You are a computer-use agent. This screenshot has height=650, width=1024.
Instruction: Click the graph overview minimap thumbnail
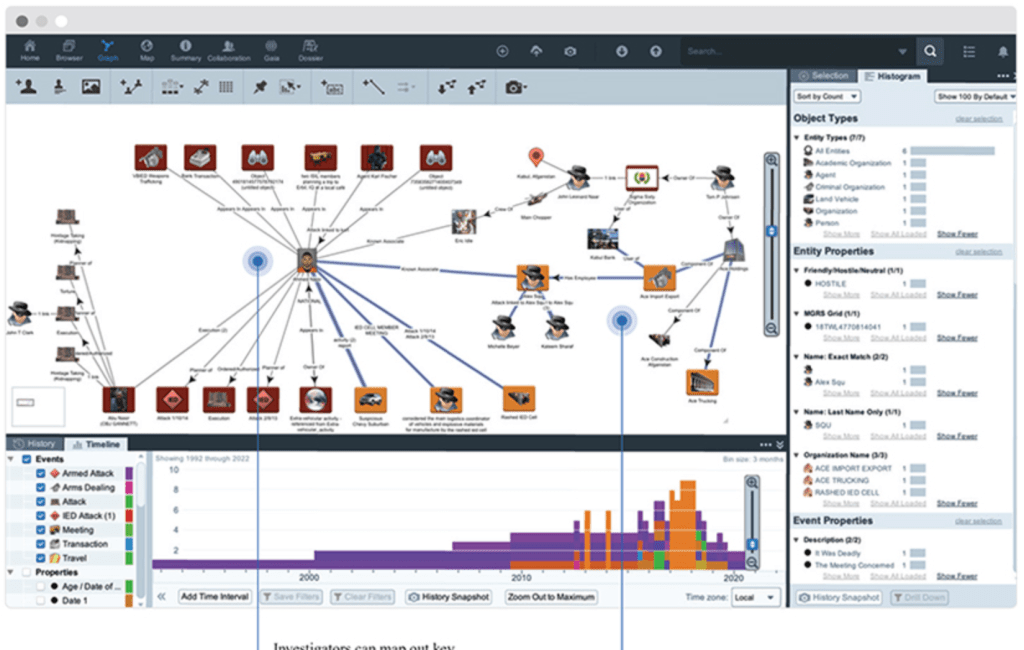coord(39,406)
